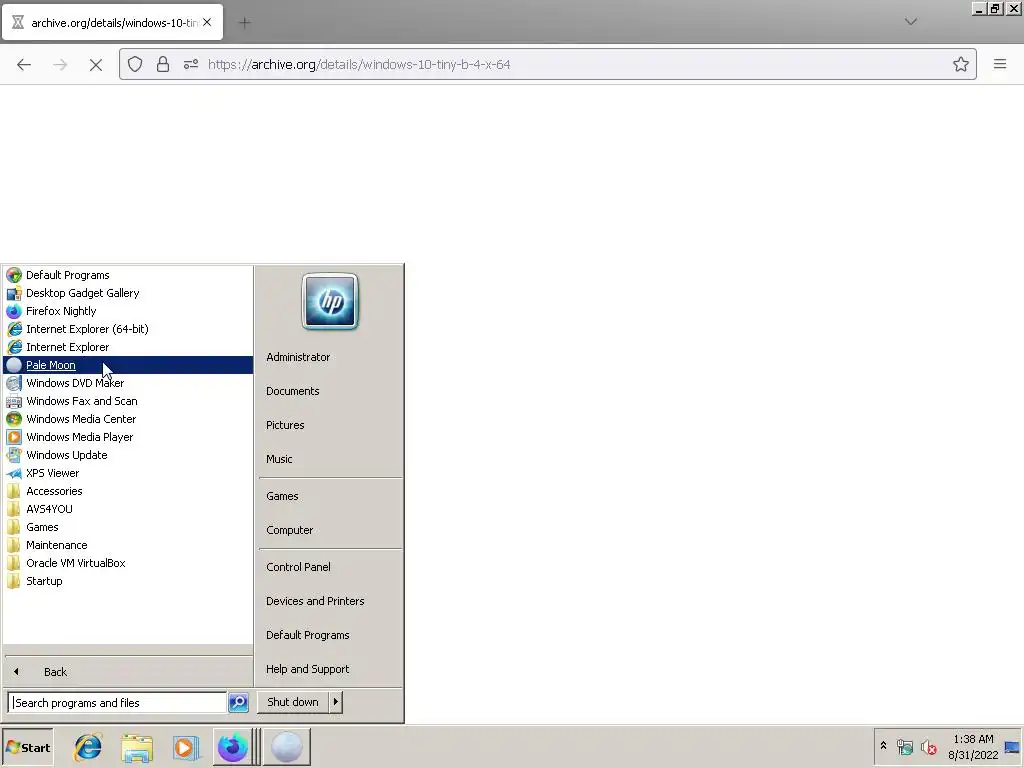Screen dimensions: 1024x768
Task: Click the Start button on the taskbar
Action: [x=27, y=747]
